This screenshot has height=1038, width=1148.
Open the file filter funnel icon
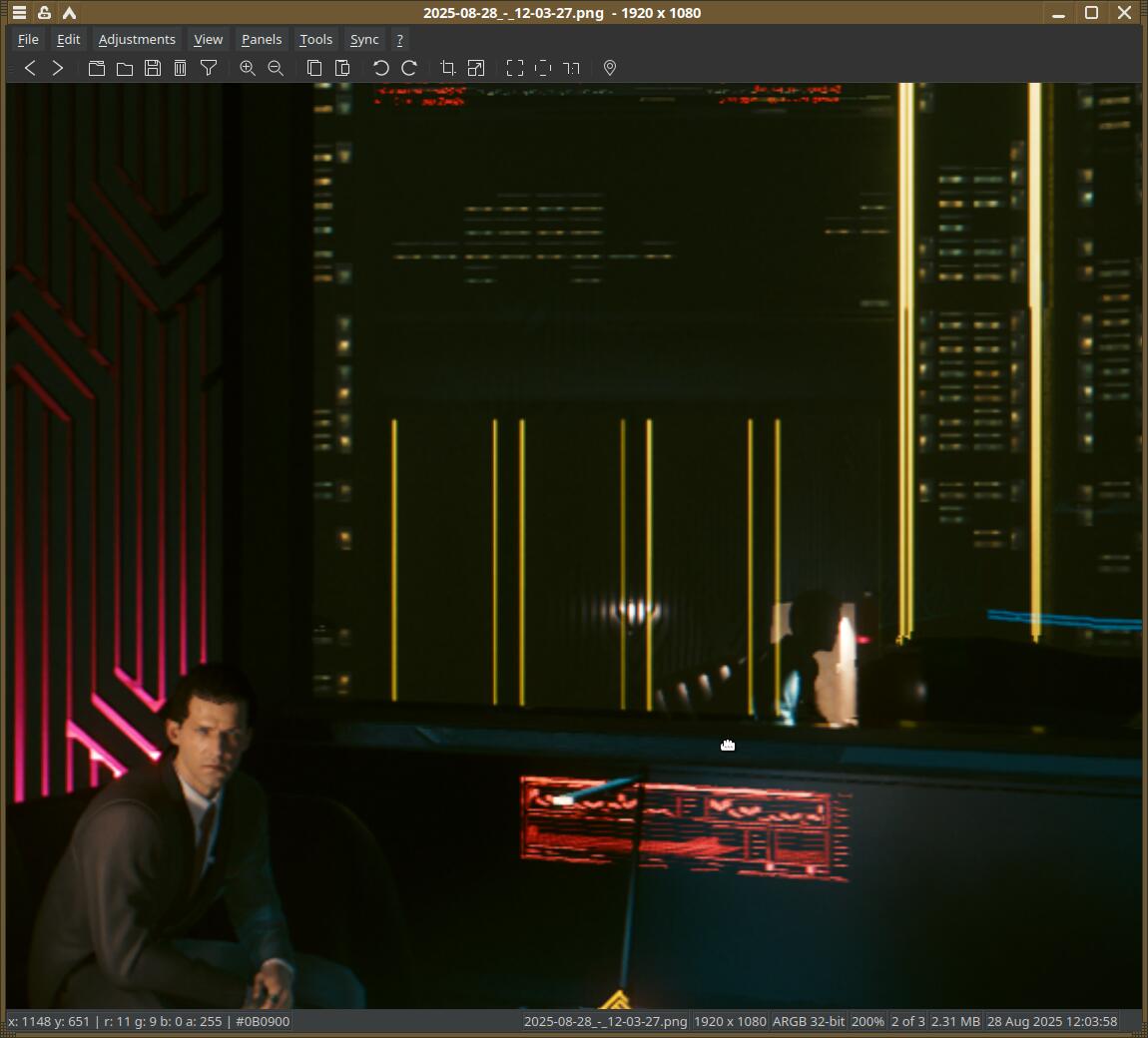coord(209,68)
